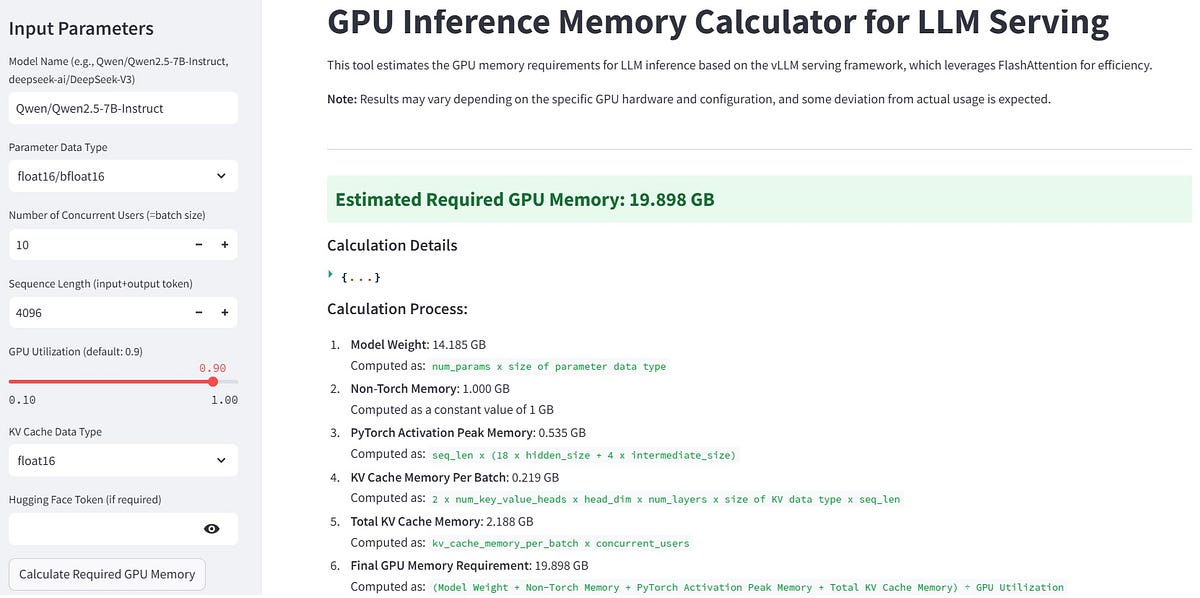Click the GPU Utilization slider handle at 0.90
Viewport: 1200px width, 598px height.
click(x=213, y=381)
